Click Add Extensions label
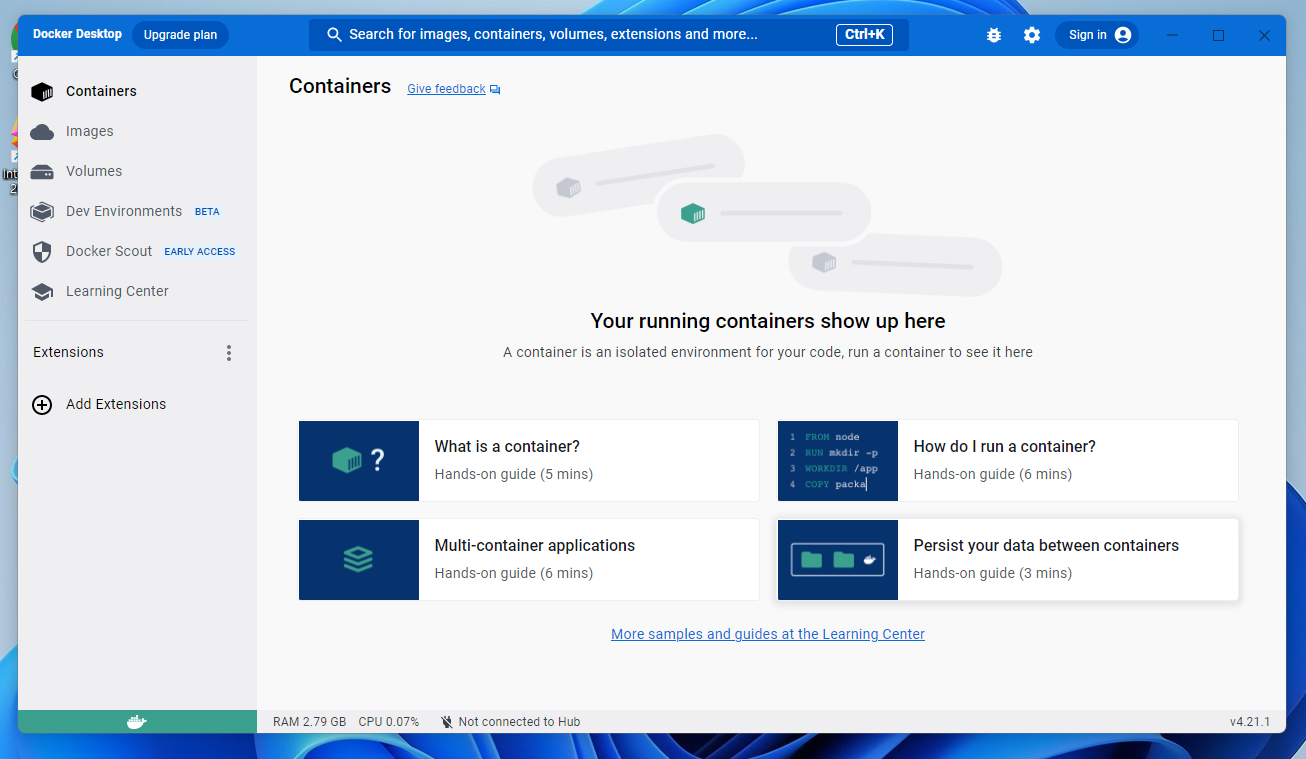 click(x=116, y=405)
